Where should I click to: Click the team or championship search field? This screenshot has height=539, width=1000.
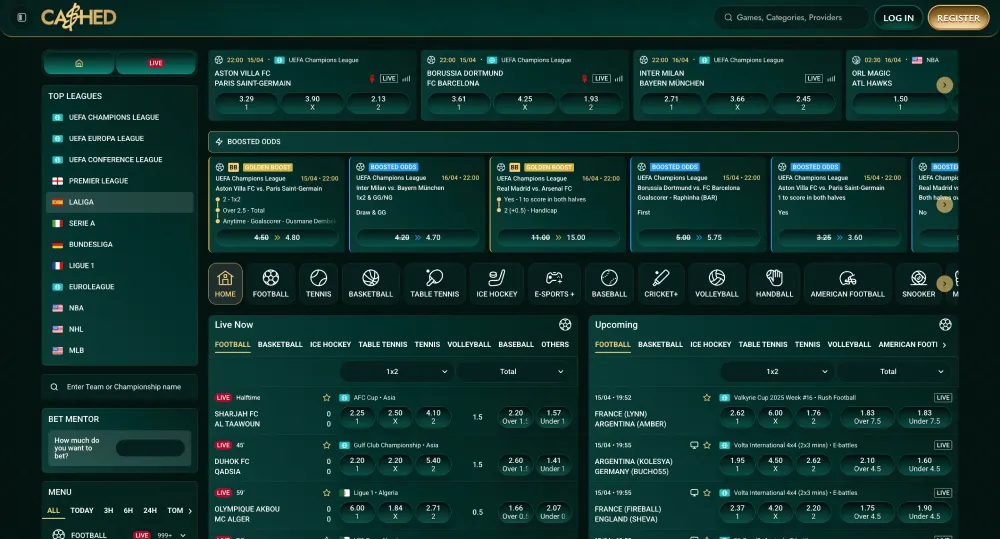coord(122,386)
